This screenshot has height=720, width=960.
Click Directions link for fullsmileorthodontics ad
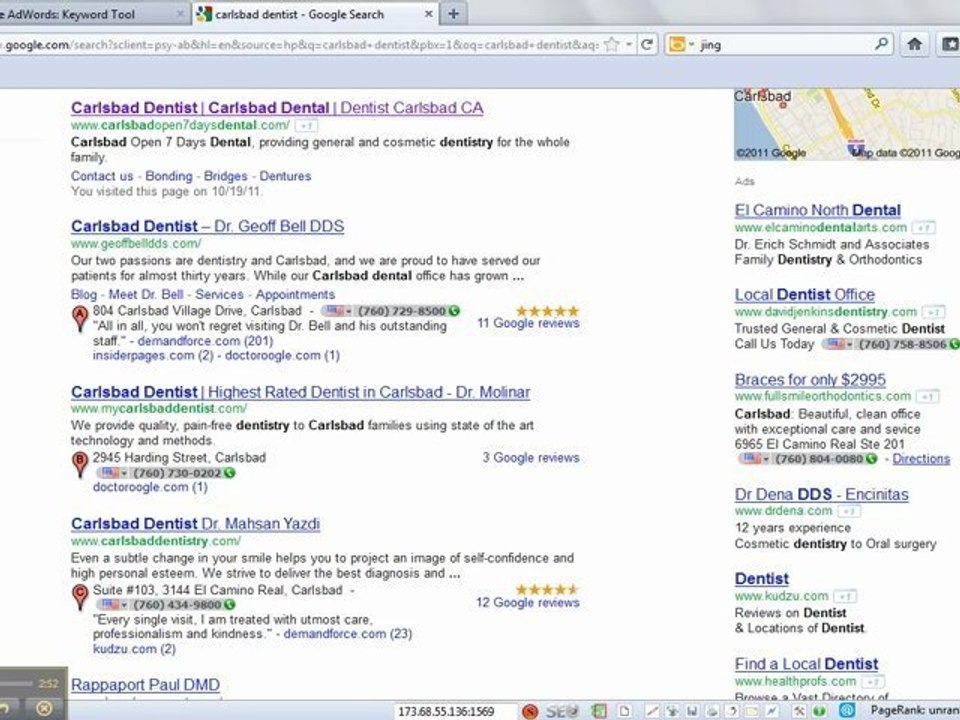(x=921, y=459)
